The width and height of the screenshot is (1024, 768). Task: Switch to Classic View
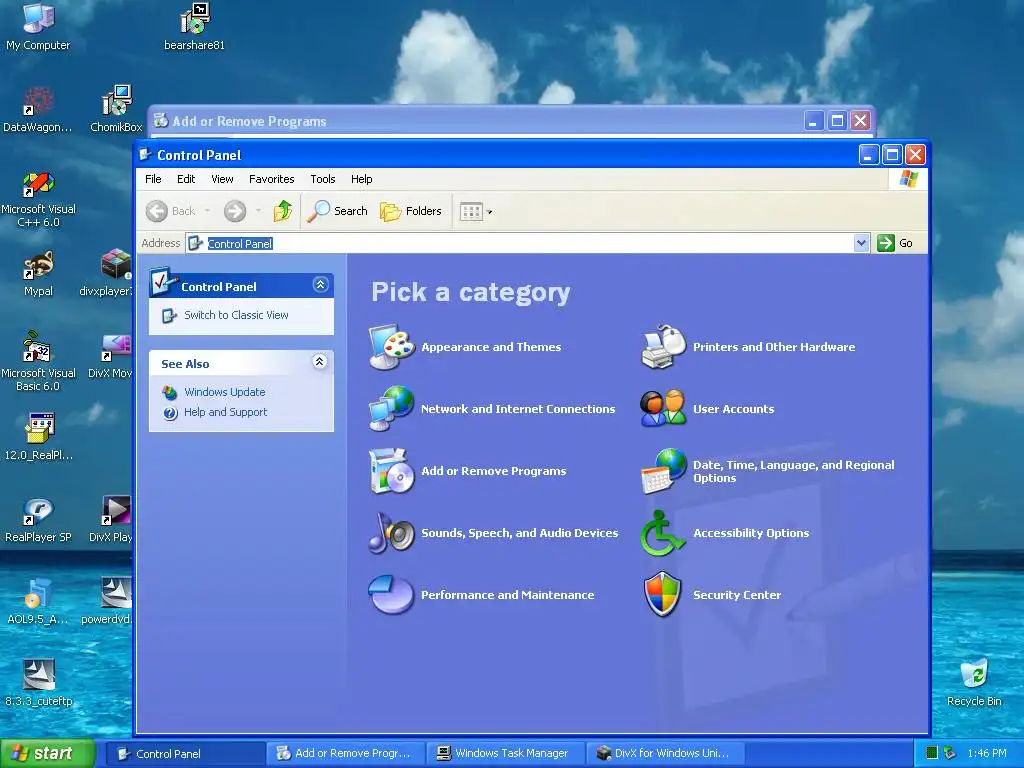(x=236, y=315)
